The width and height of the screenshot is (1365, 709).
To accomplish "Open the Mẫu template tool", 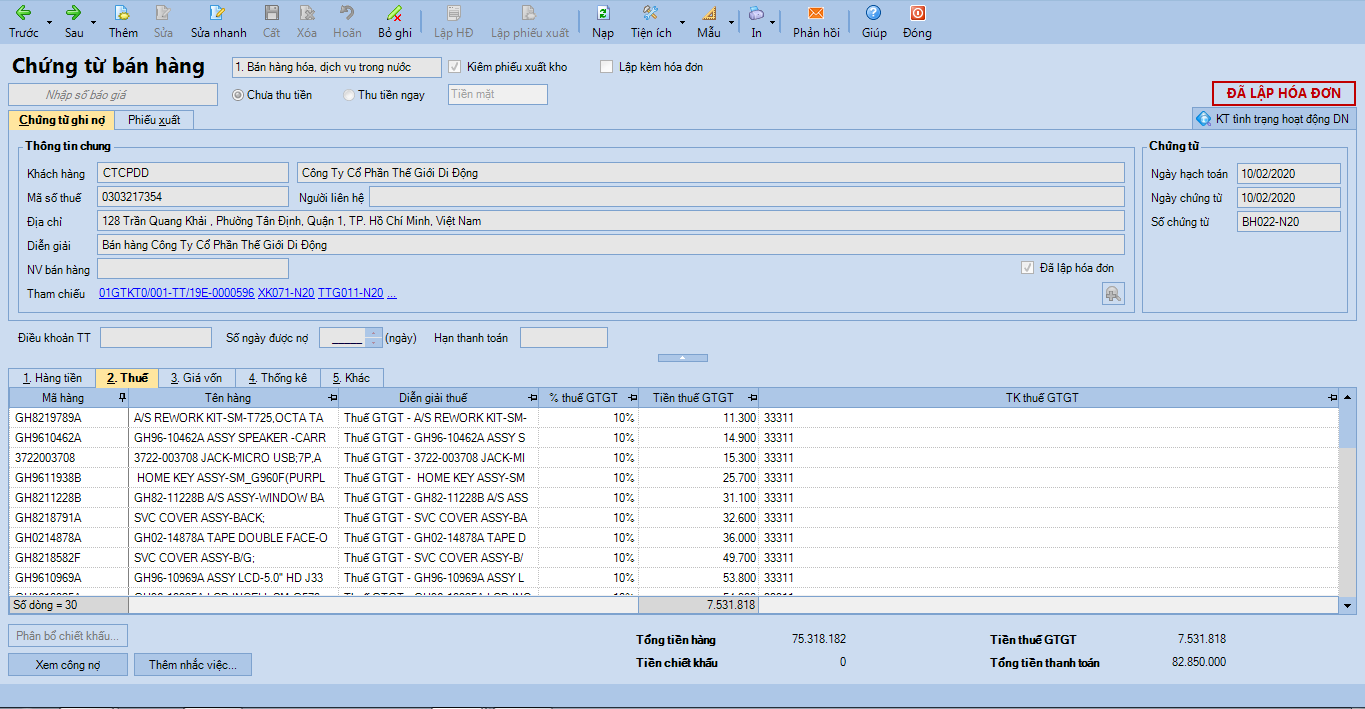I will (709, 21).
